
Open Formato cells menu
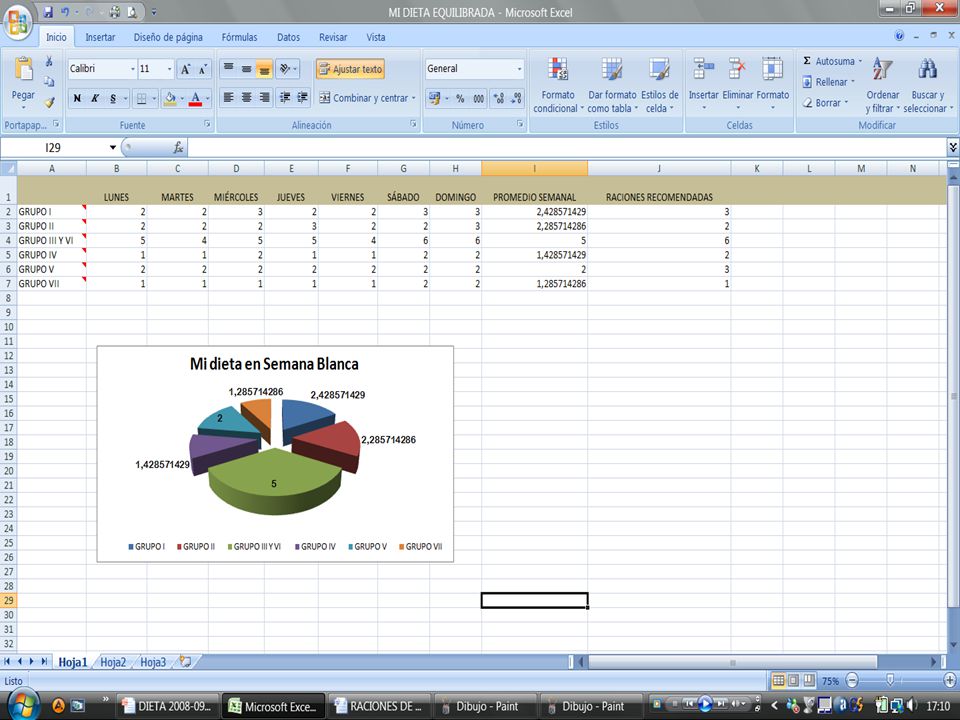(x=773, y=84)
